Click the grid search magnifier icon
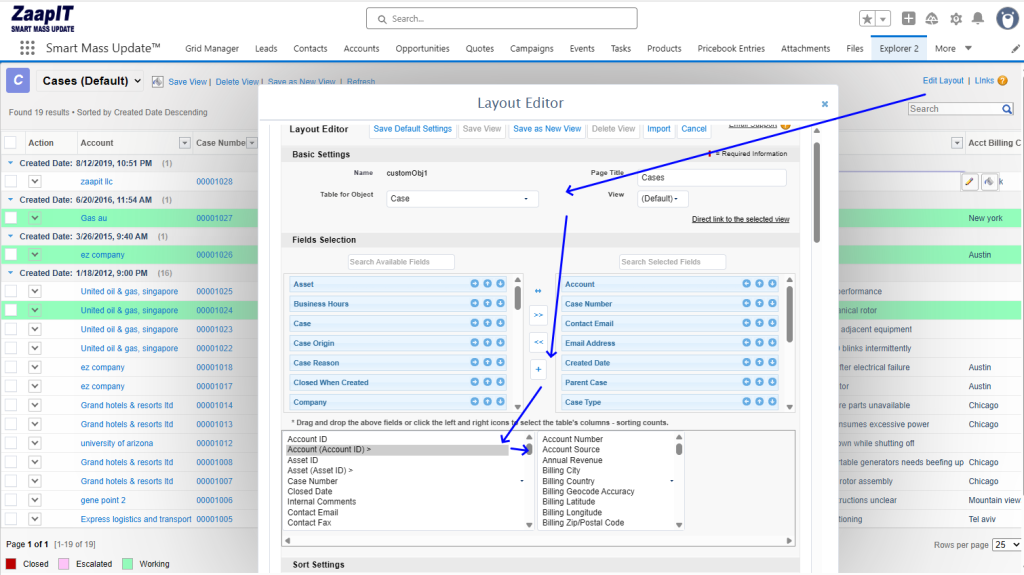The image size is (1024, 575). tap(1007, 109)
